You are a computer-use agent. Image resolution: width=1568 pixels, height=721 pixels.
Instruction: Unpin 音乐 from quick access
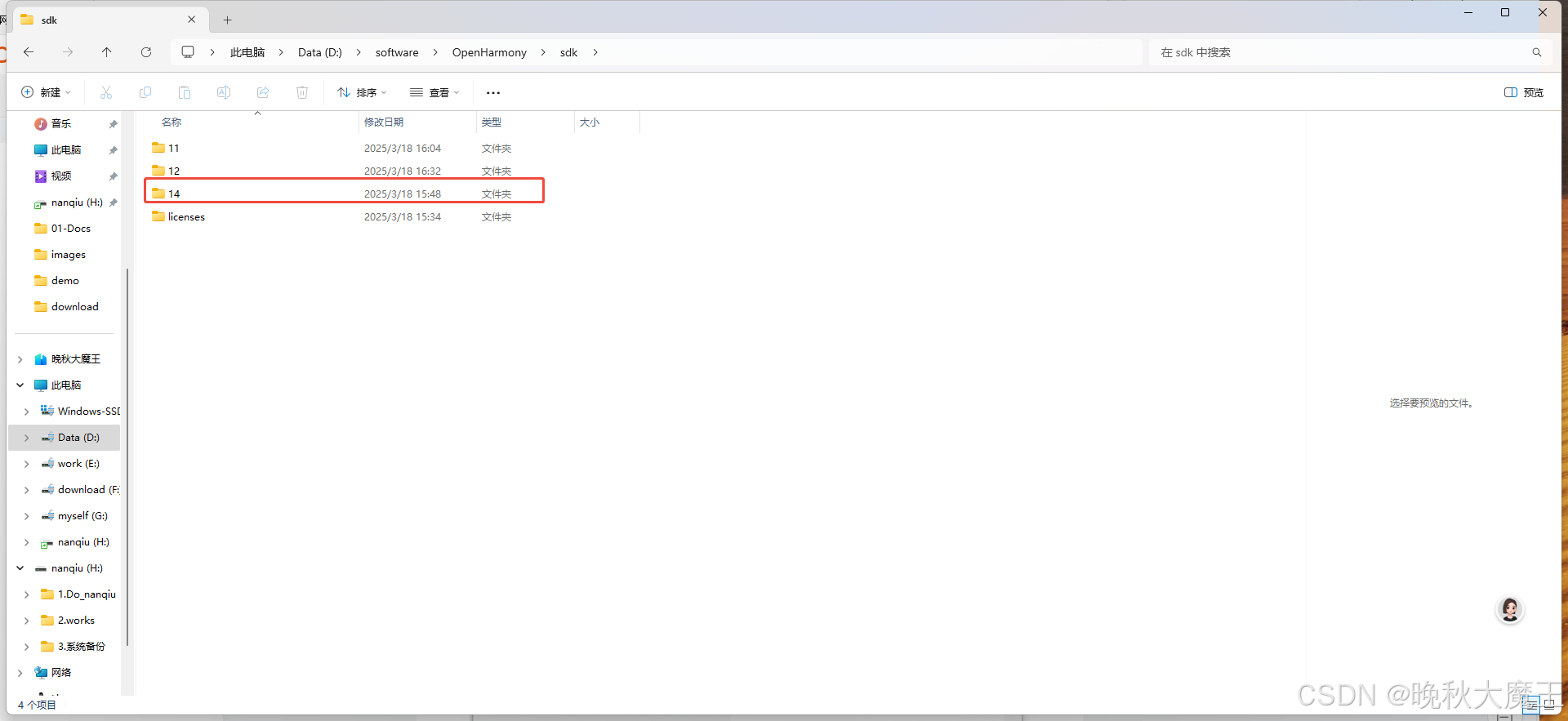coord(113,124)
